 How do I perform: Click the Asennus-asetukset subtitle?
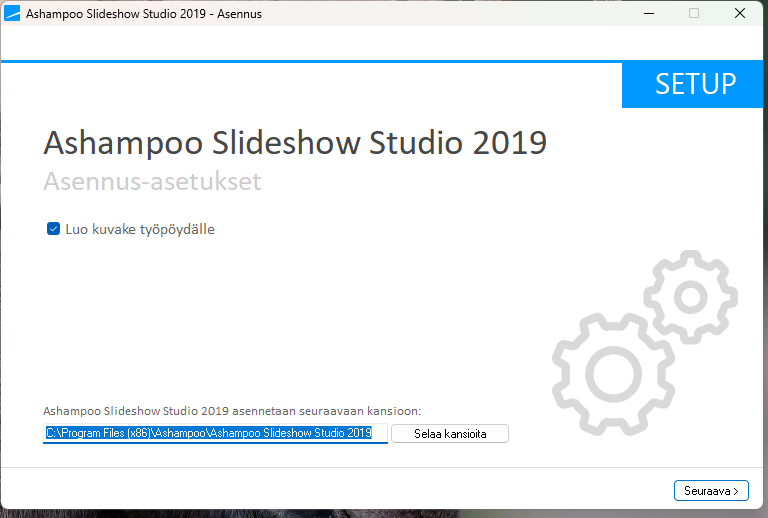[152, 182]
